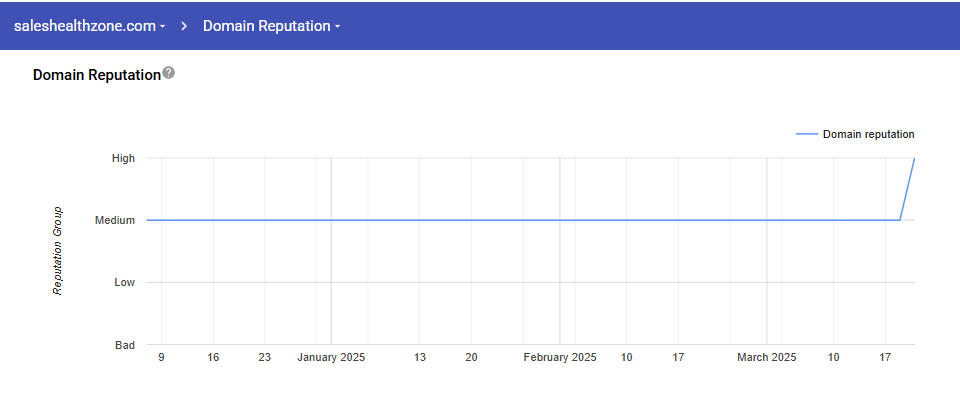Click the High reputation axis label
This screenshot has height=402, width=960.
tap(124, 158)
